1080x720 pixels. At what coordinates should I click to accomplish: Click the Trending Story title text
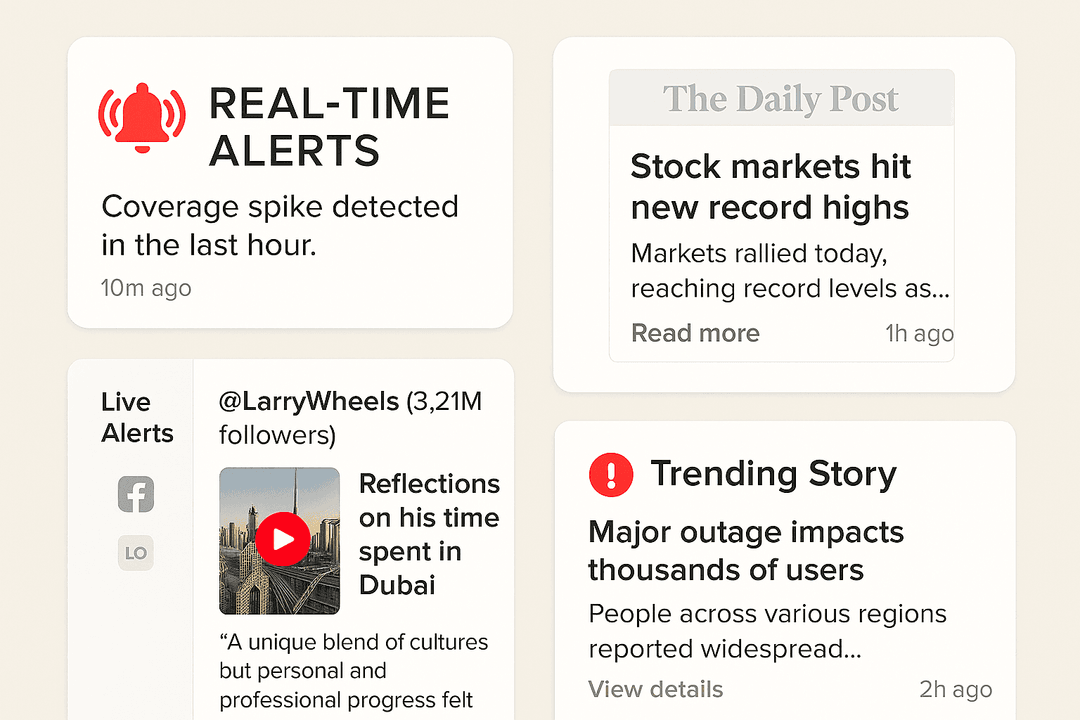click(773, 474)
